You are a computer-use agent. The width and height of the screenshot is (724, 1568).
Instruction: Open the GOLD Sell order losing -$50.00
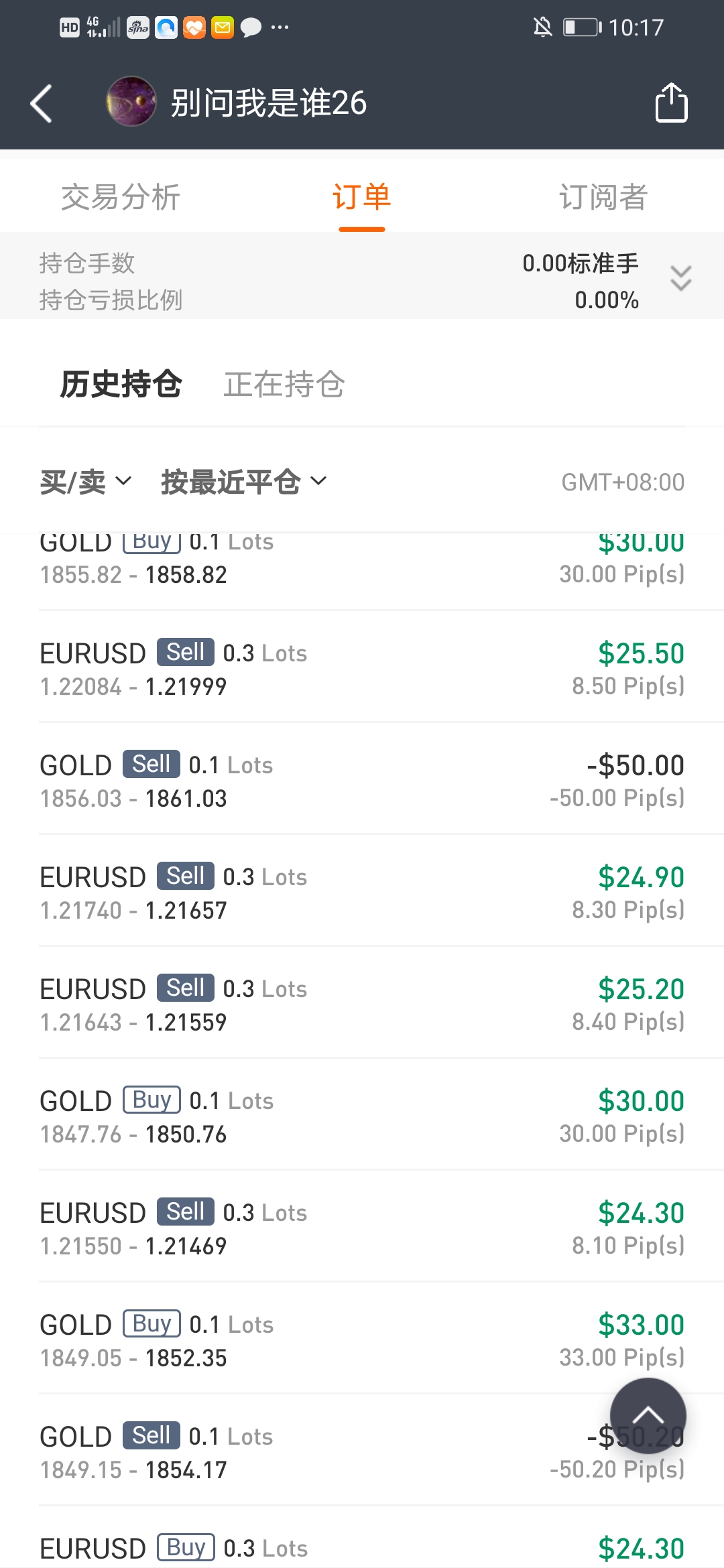[x=362, y=780]
